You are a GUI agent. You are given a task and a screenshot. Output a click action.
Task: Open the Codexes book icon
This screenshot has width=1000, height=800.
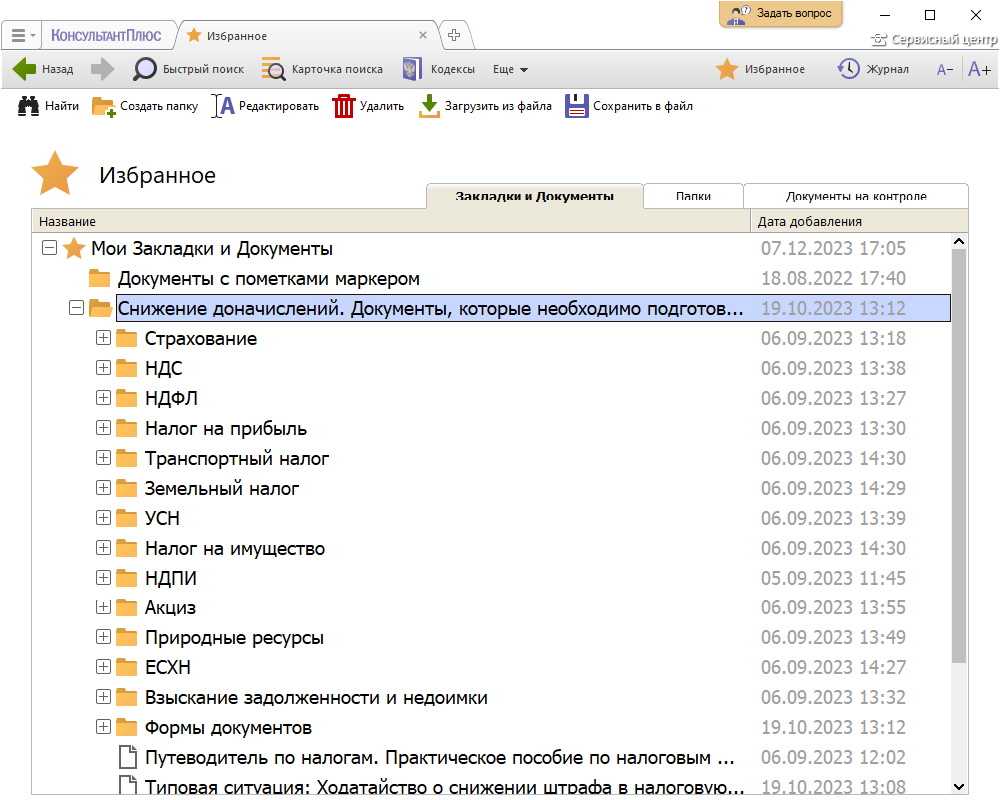(412, 69)
